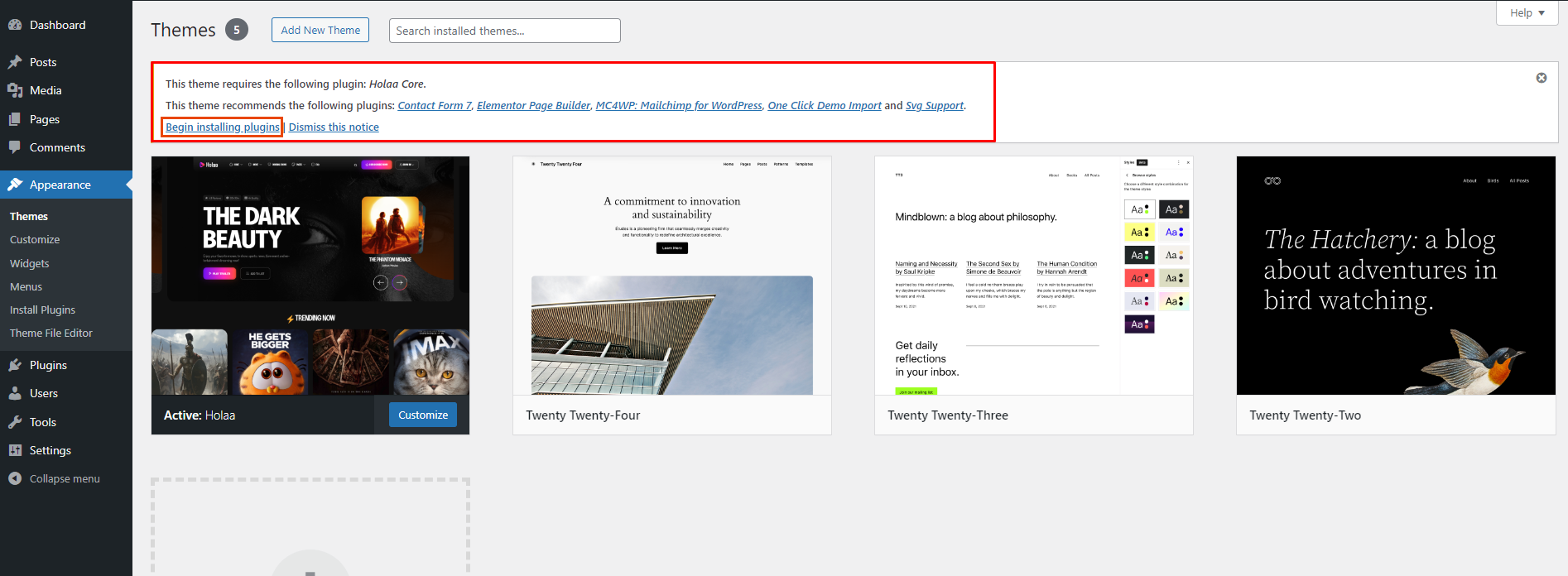Select the Twenty Twenty-Four theme thumbnail
This screenshot has width=1568, height=576.
[671, 276]
